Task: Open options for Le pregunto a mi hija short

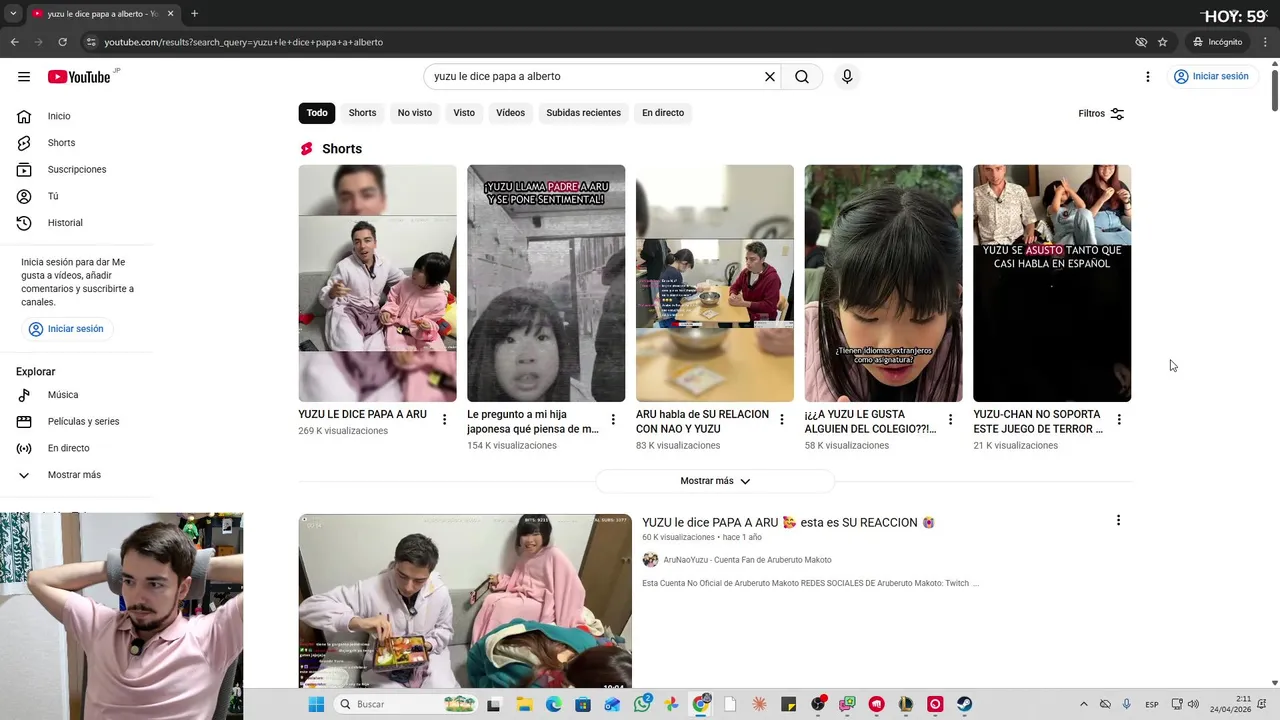Action: [613, 420]
